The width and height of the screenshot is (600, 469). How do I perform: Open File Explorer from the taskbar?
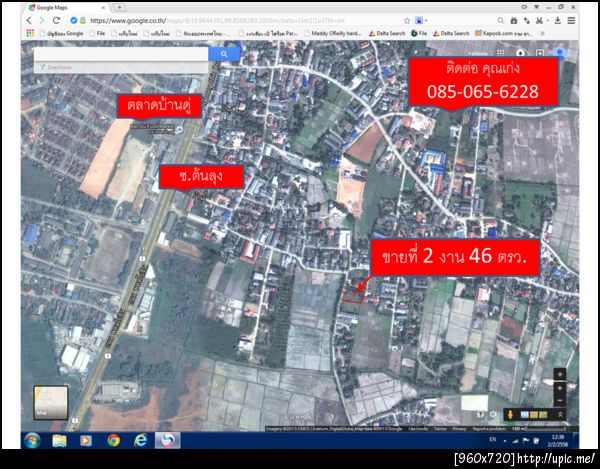tap(59, 441)
